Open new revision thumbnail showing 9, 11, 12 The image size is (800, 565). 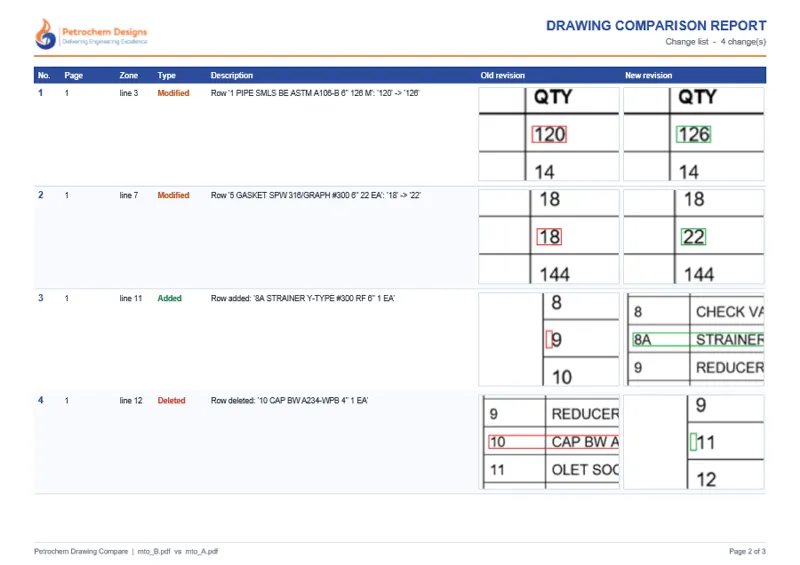point(694,441)
